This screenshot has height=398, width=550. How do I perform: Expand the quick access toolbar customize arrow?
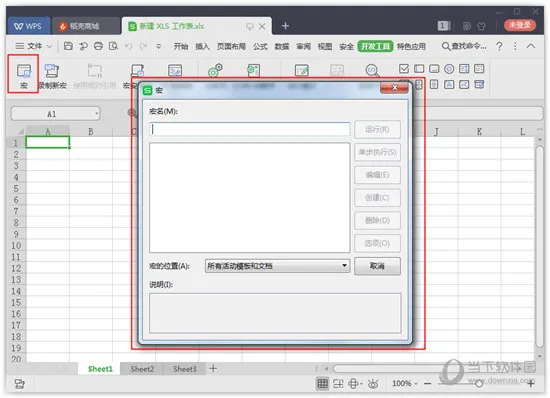click(159, 46)
